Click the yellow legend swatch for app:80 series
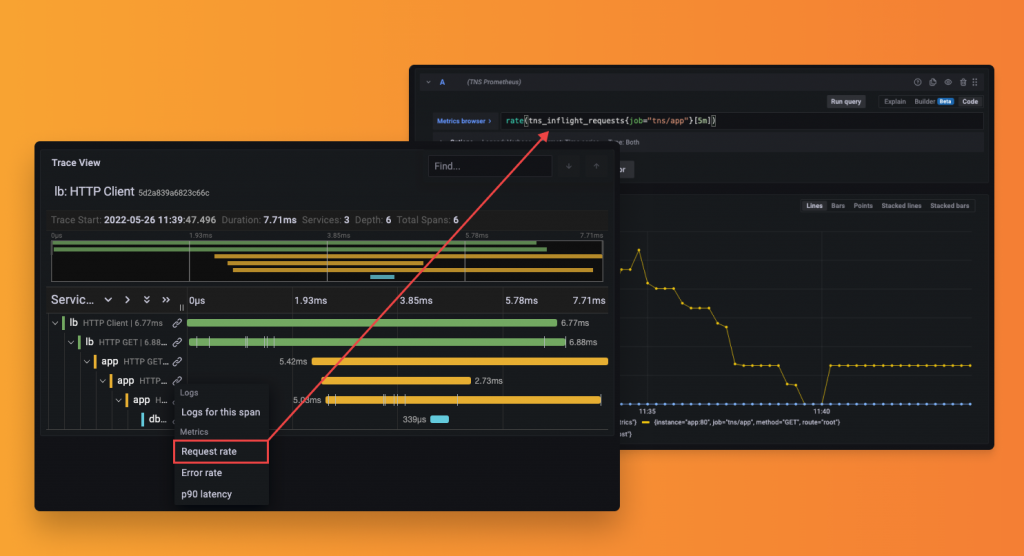1024x556 pixels. click(645, 423)
